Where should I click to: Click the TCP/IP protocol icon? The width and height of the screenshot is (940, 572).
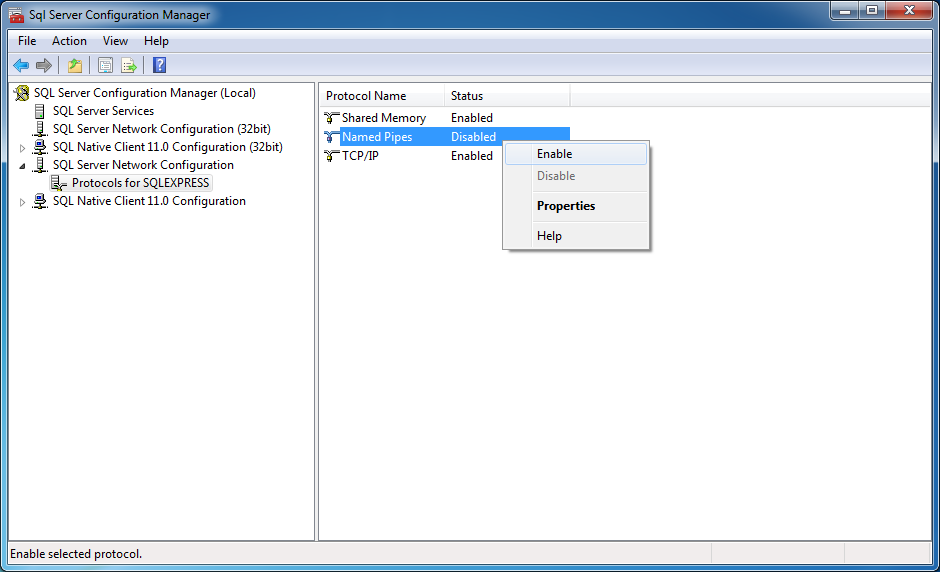click(332, 156)
